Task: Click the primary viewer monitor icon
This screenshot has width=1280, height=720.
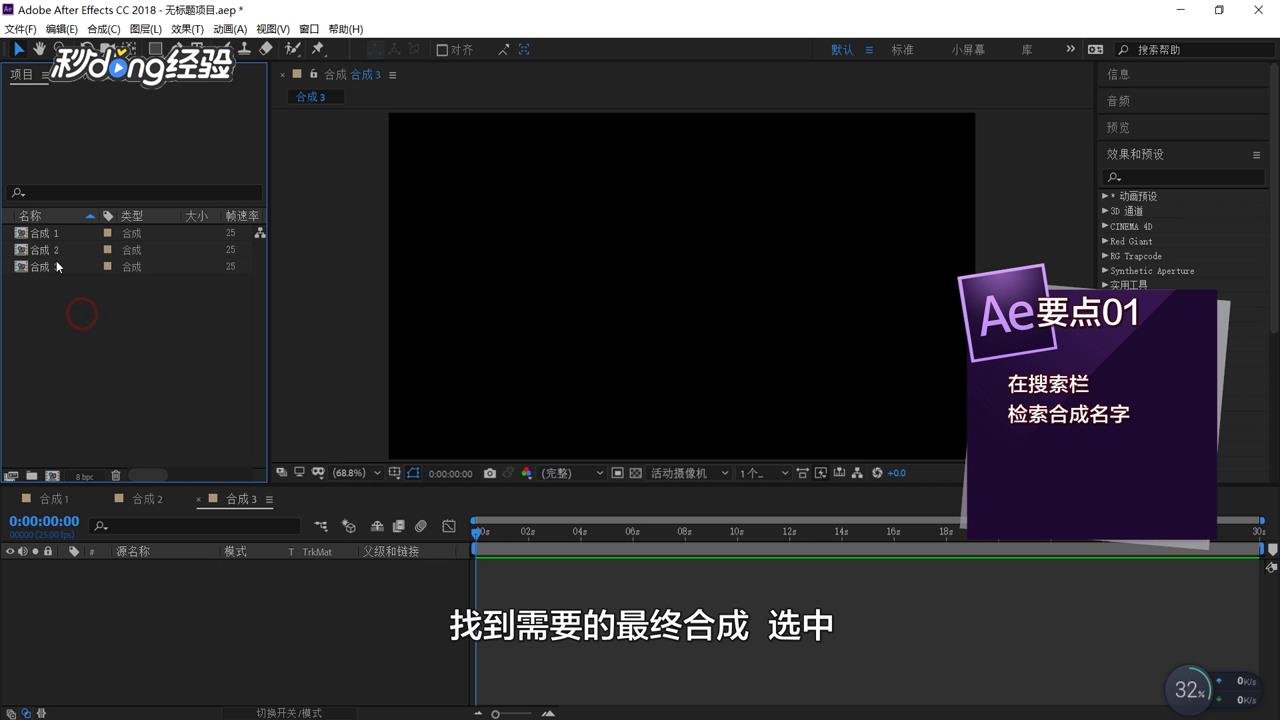Action: pos(299,472)
